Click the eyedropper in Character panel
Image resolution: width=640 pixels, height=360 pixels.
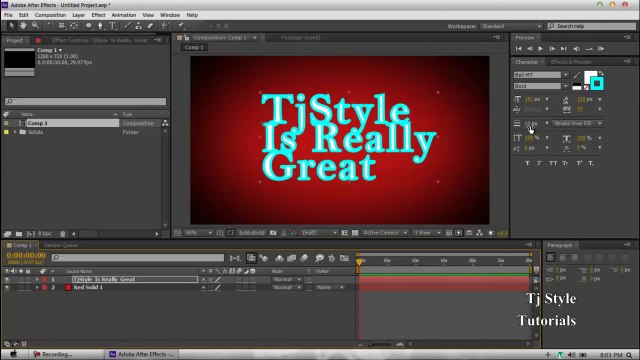click(x=576, y=75)
